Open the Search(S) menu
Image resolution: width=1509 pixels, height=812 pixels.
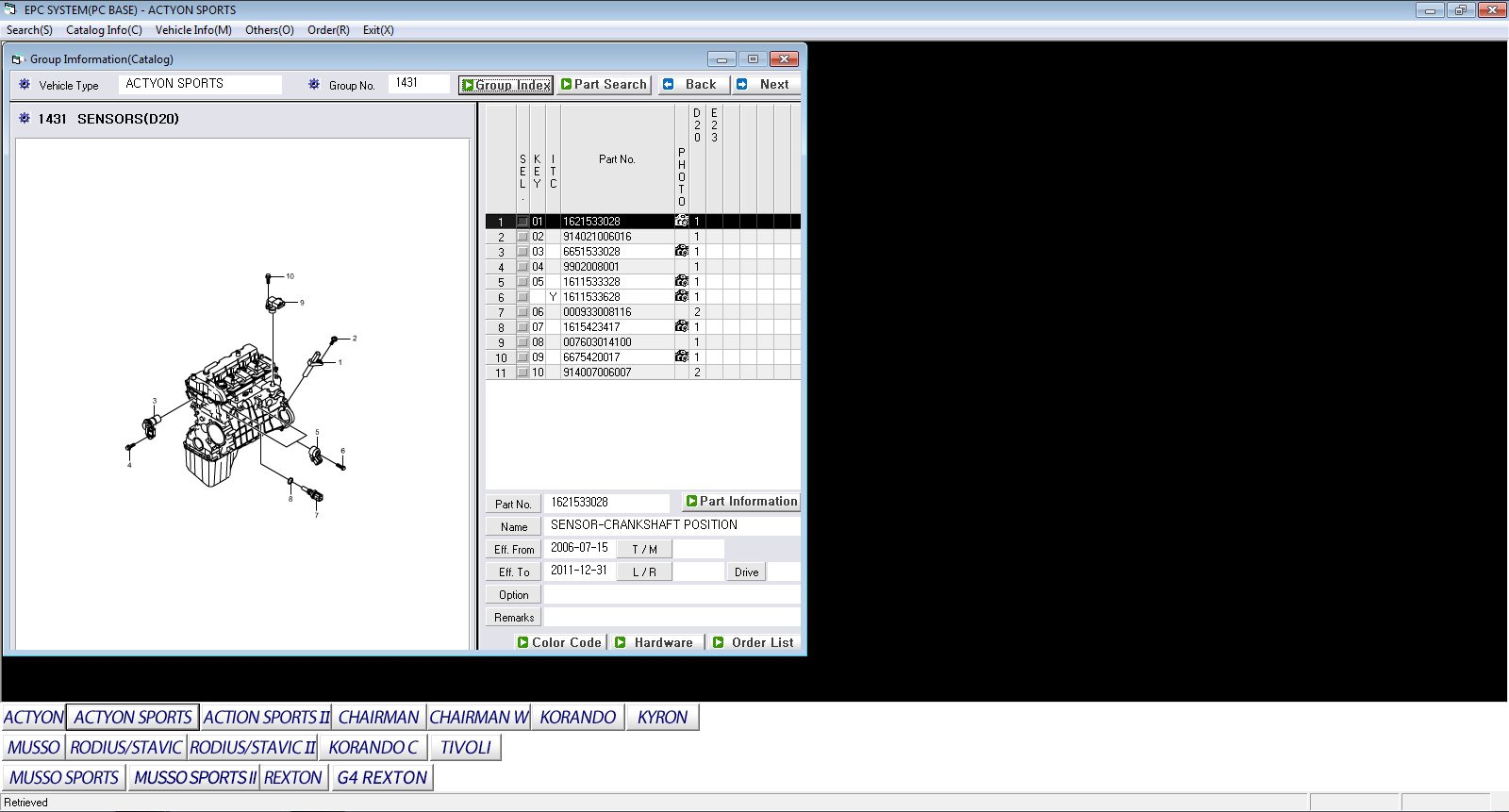[29, 30]
